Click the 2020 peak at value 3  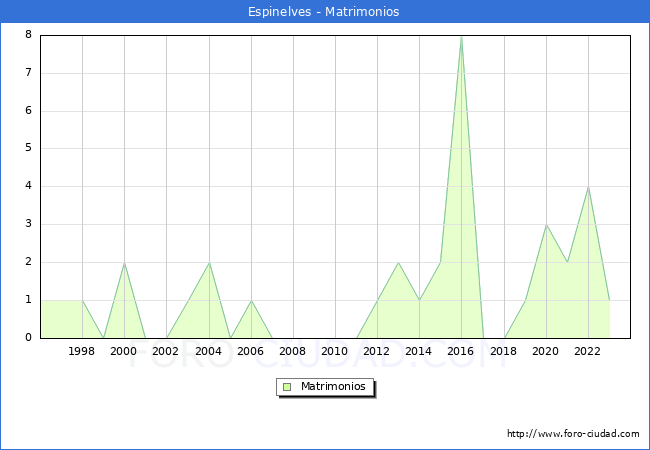click(546, 225)
